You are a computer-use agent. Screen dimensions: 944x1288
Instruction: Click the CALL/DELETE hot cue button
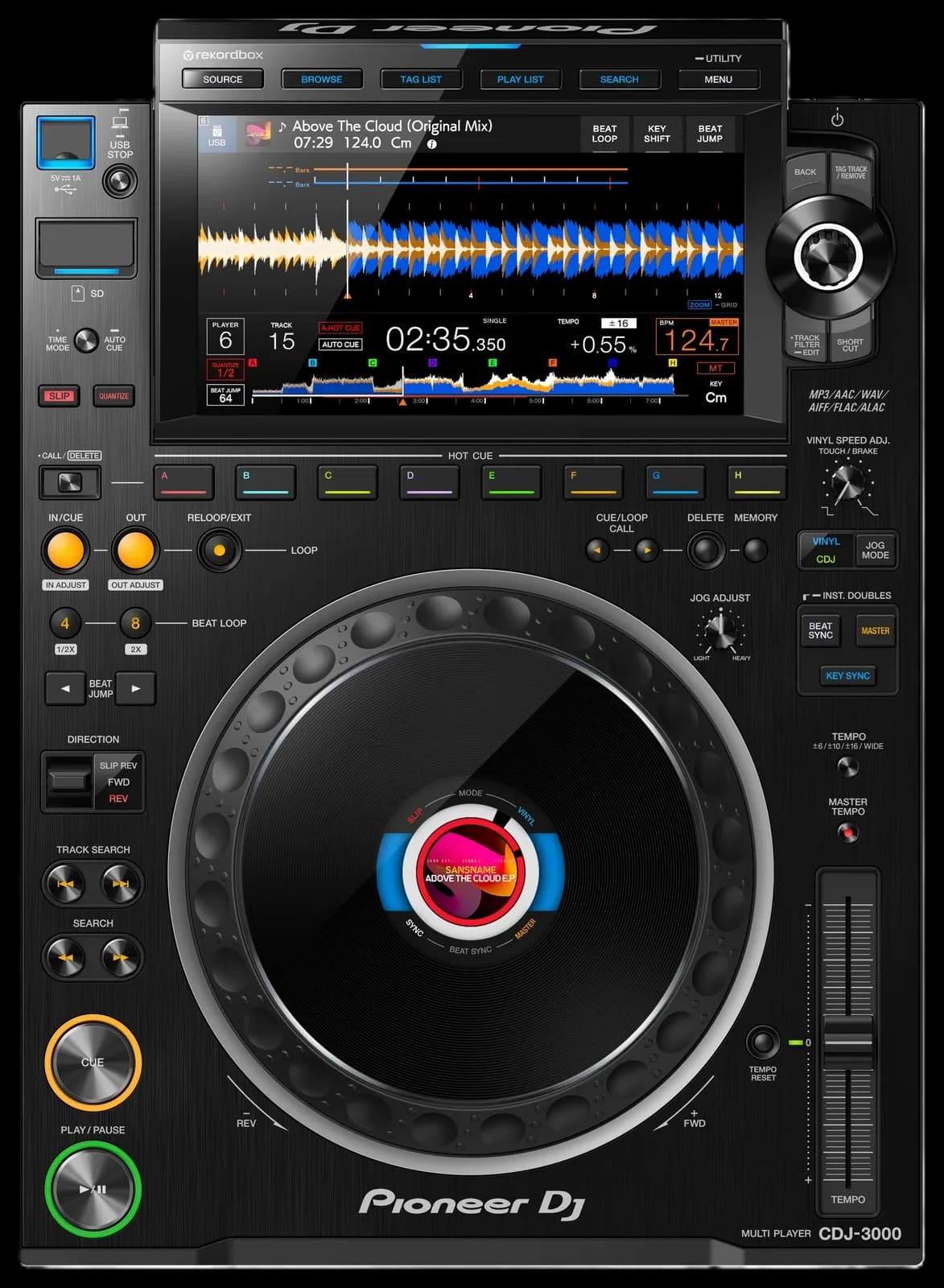coord(70,482)
